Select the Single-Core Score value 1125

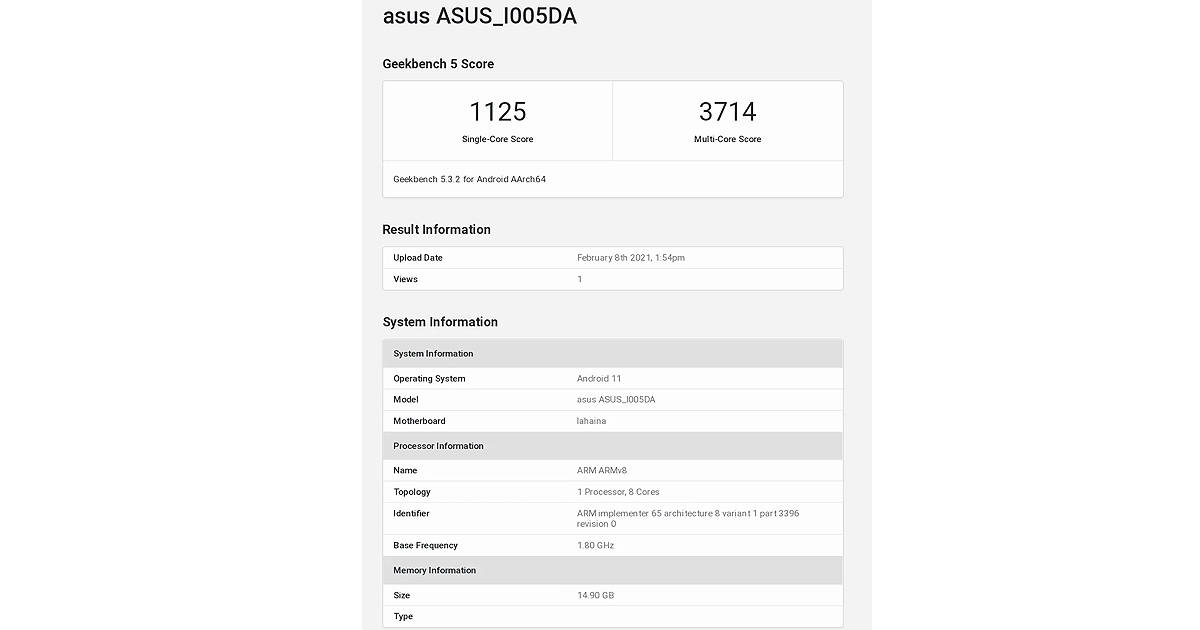[x=497, y=111]
